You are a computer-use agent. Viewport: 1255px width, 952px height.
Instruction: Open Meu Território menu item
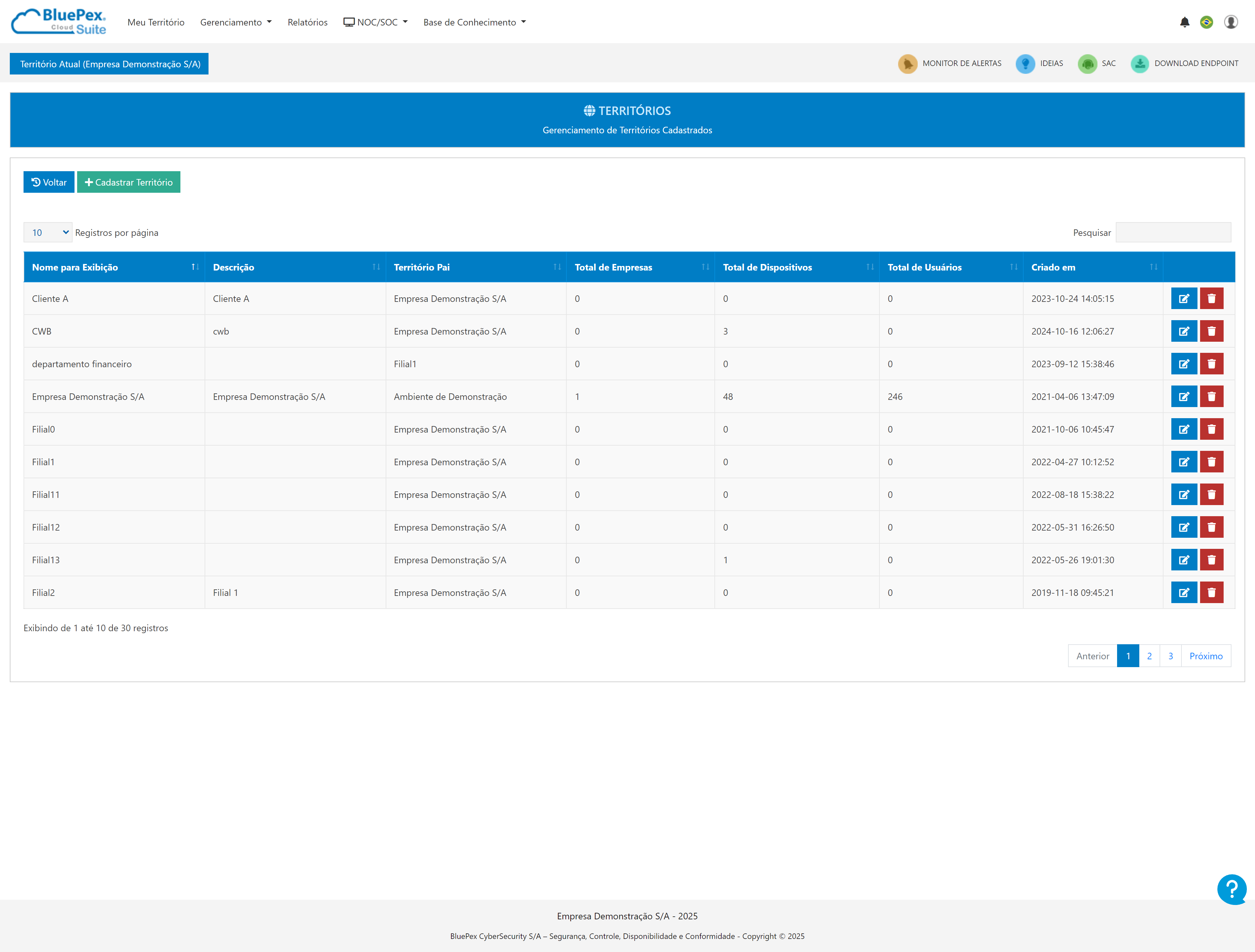point(156,22)
